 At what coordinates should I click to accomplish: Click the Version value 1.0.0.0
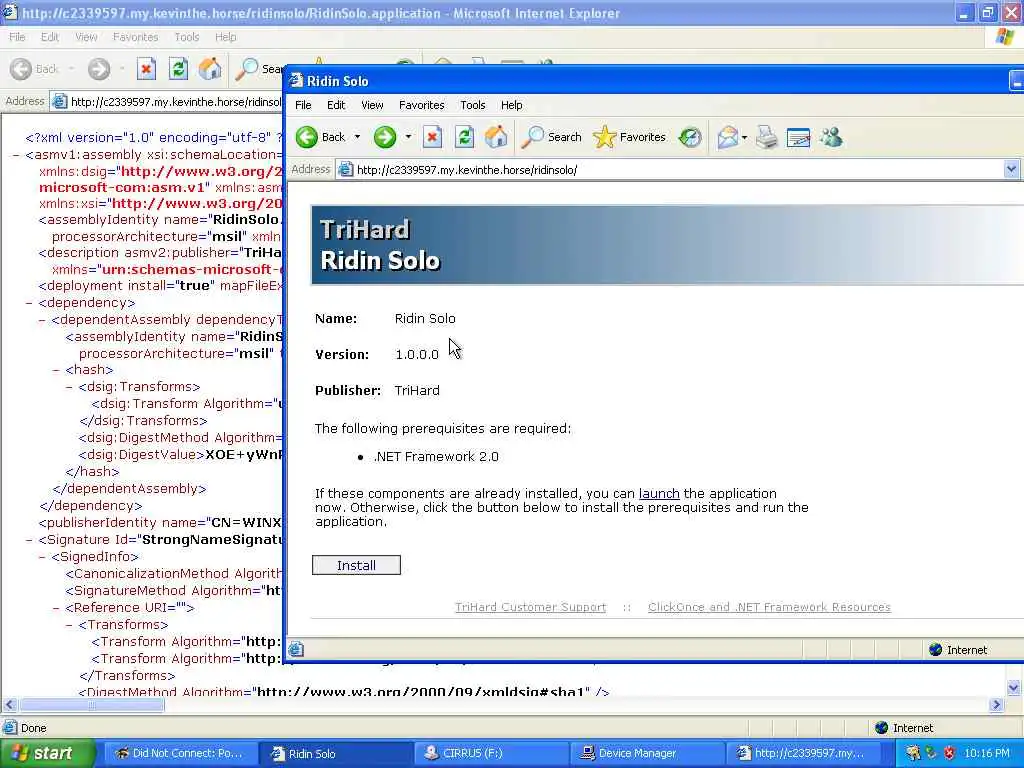(x=417, y=355)
